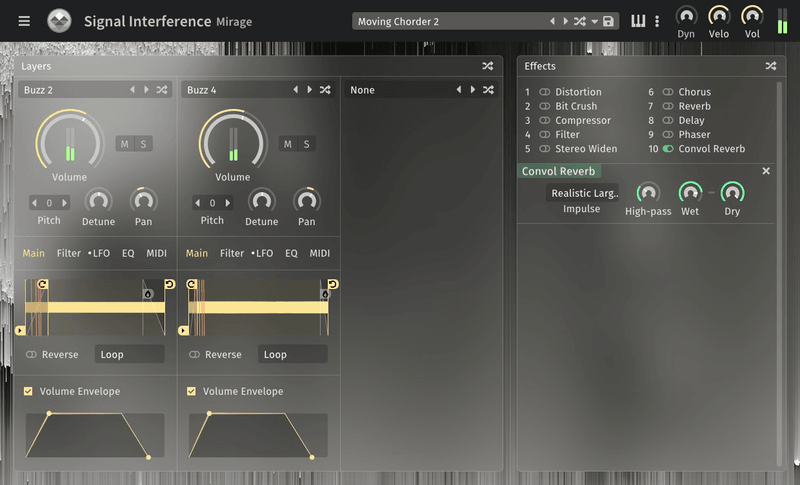
Task: Randomize the preset with top shuffle icon
Action: point(580,21)
